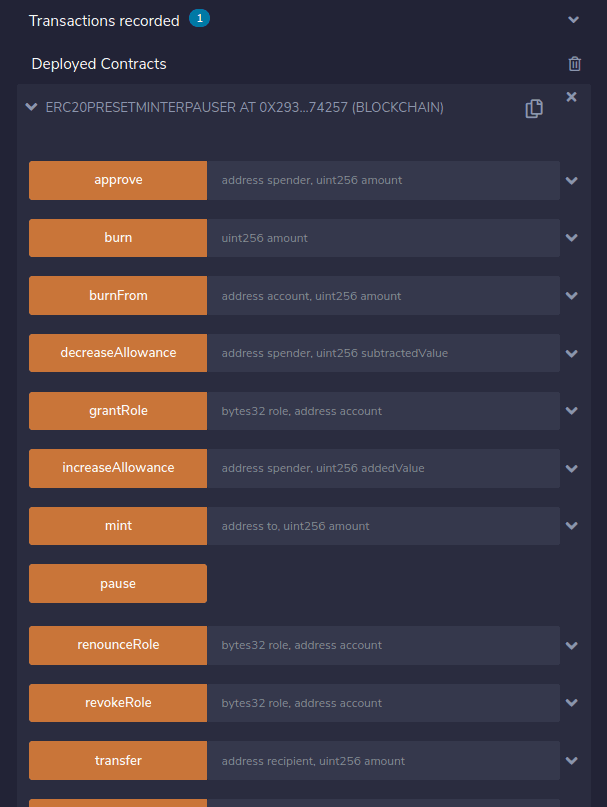Click the burn amount input field
The height and width of the screenshot is (807, 607).
tap(383, 238)
